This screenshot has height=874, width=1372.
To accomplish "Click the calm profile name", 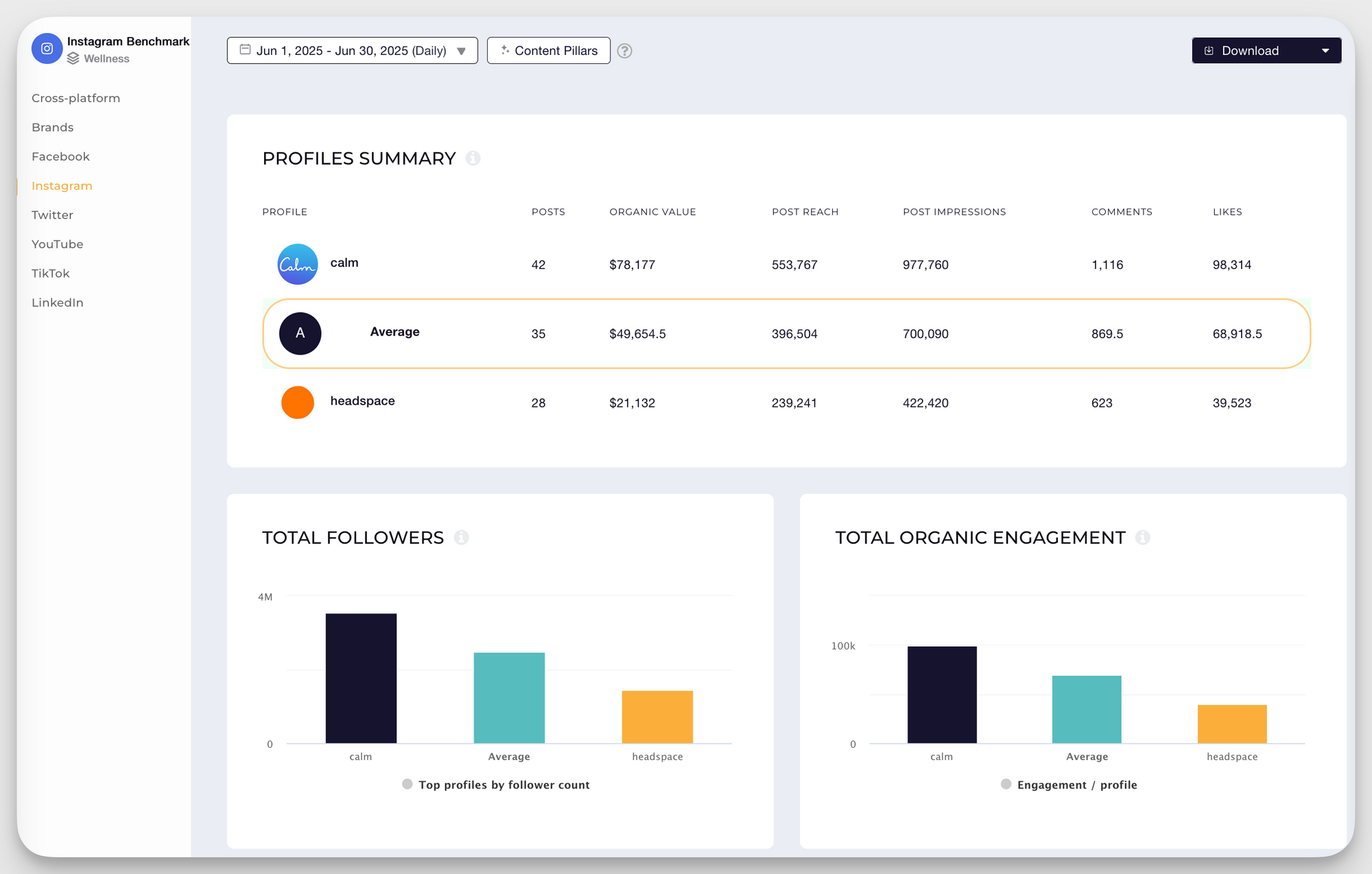I will click(344, 263).
